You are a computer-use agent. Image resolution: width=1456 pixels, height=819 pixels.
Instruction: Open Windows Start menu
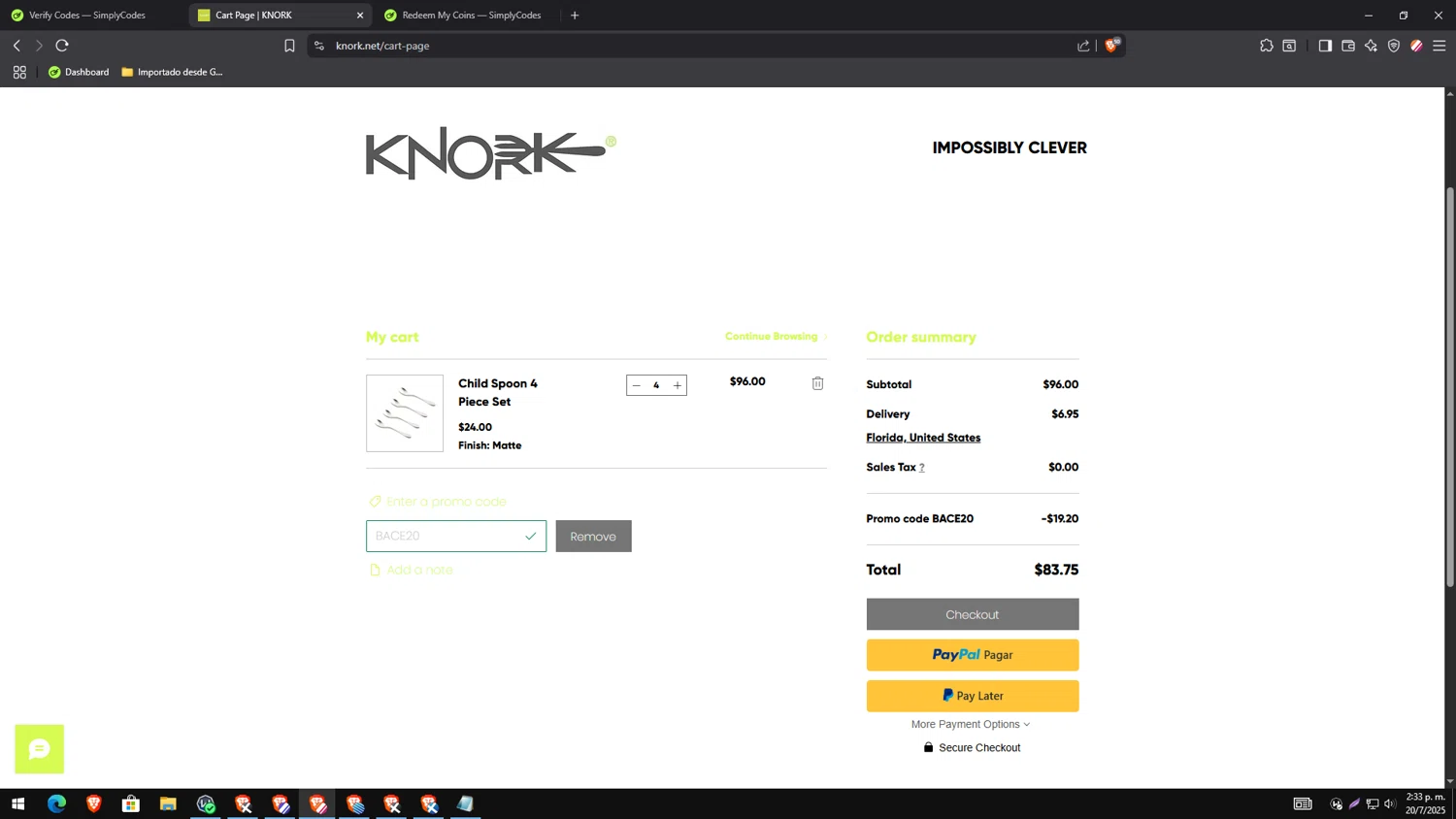pyautogui.click(x=17, y=803)
